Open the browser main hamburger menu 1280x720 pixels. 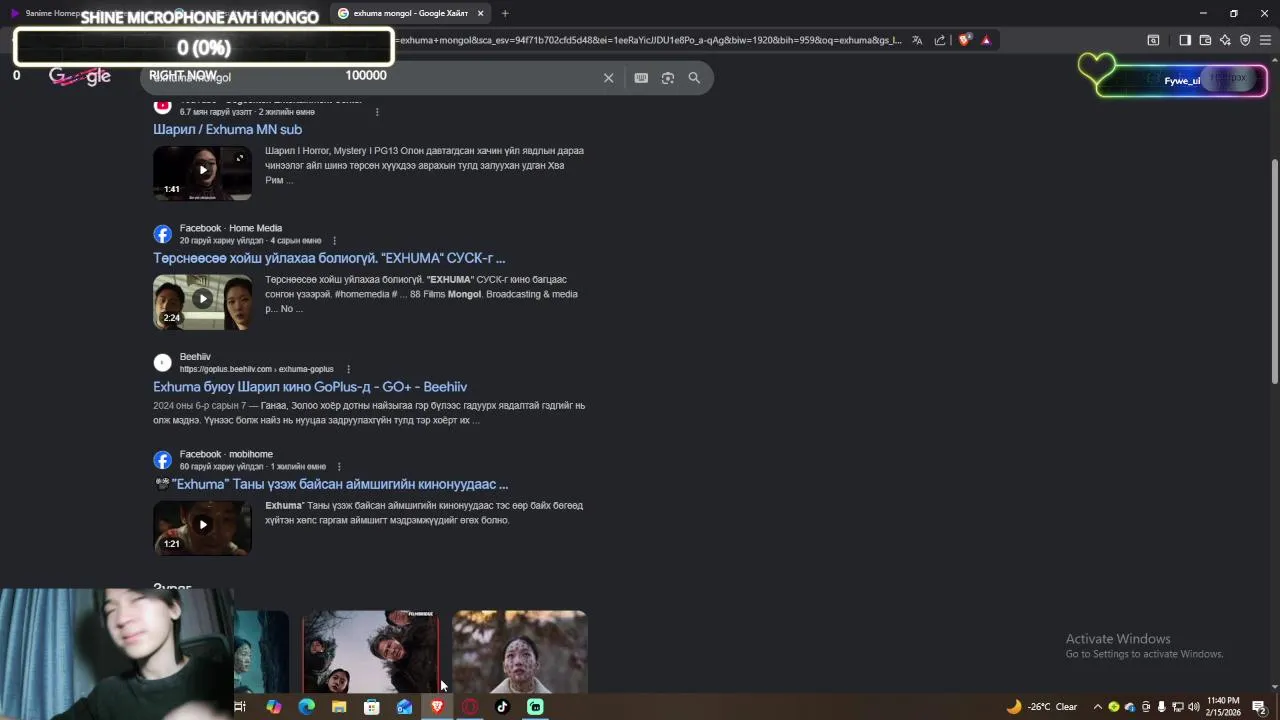coord(1265,40)
